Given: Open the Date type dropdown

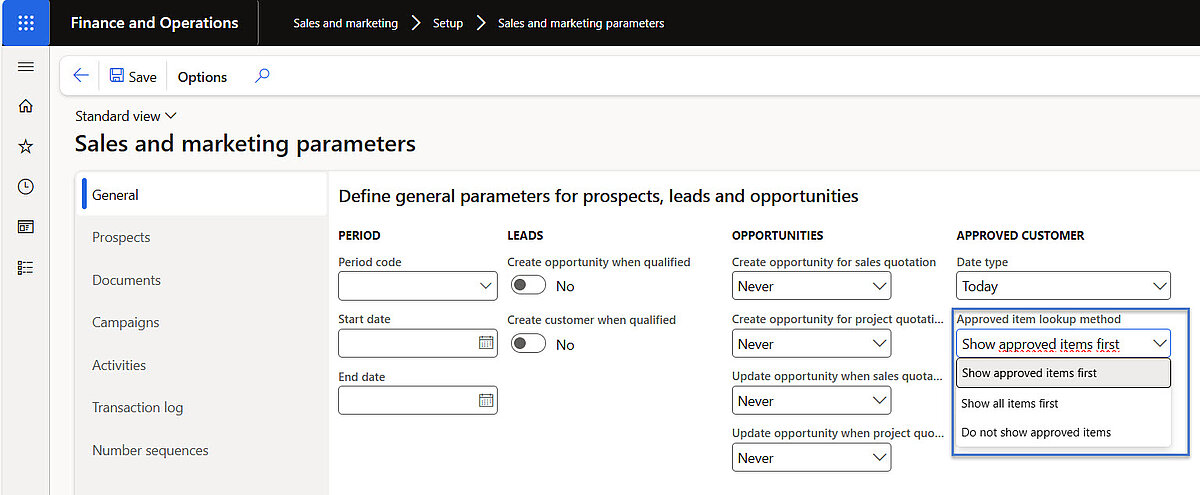Looking at the screenshot, I should point(1159,286).
